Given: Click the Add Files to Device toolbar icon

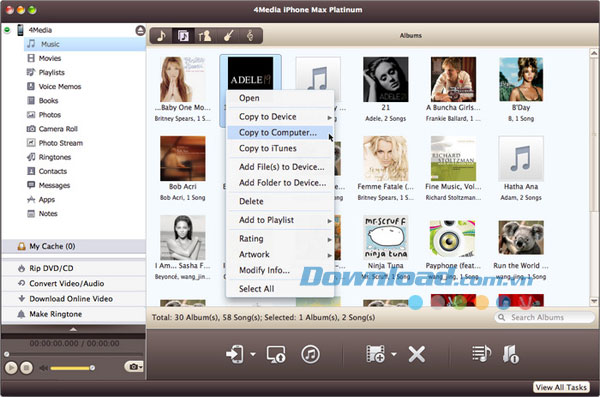Looking at the screenshot, I should click(375, 354).
